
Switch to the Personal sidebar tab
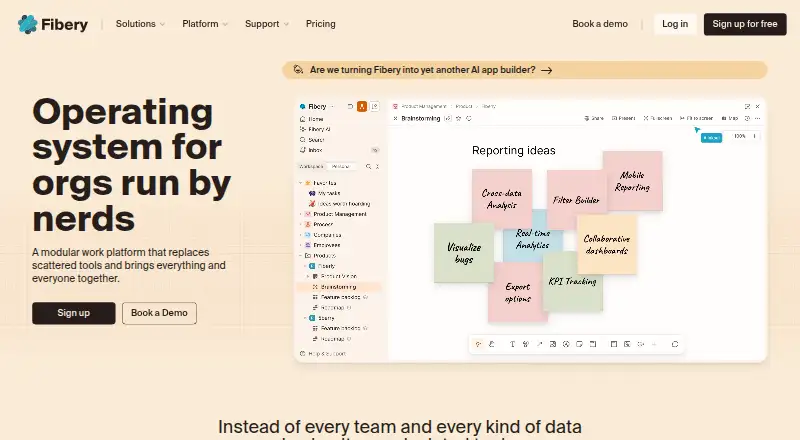click(x=340, y=166)
